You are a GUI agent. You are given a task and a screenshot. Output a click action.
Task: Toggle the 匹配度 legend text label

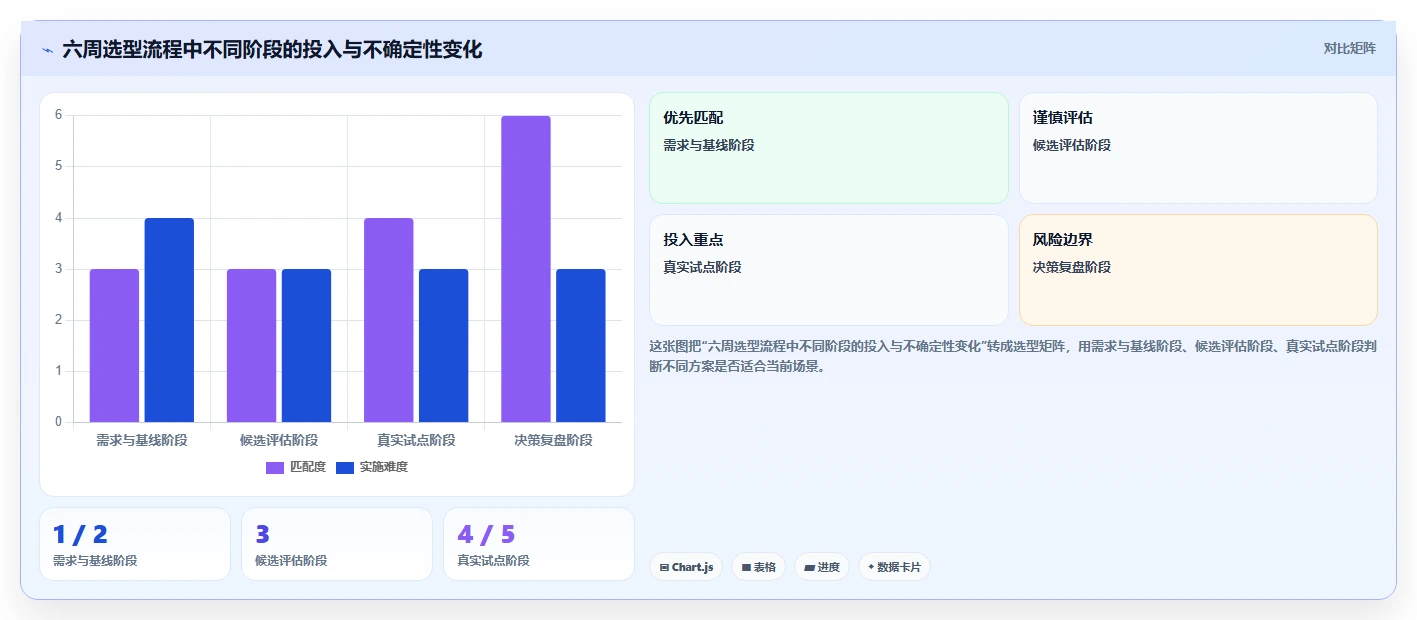pyautogui.click(x=308, y=467)
